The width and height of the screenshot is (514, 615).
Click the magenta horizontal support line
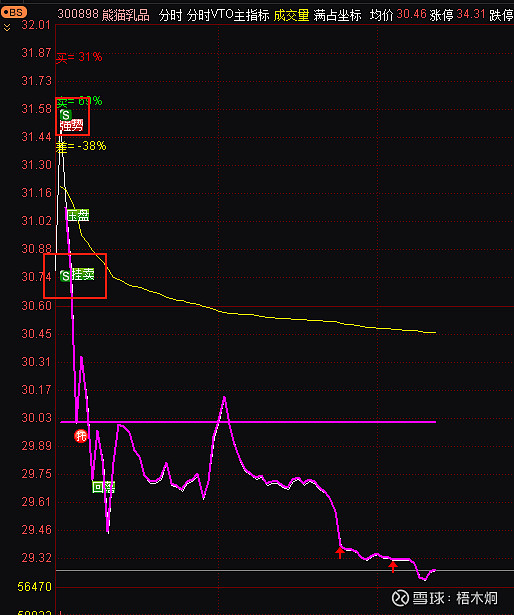[248, 422]
